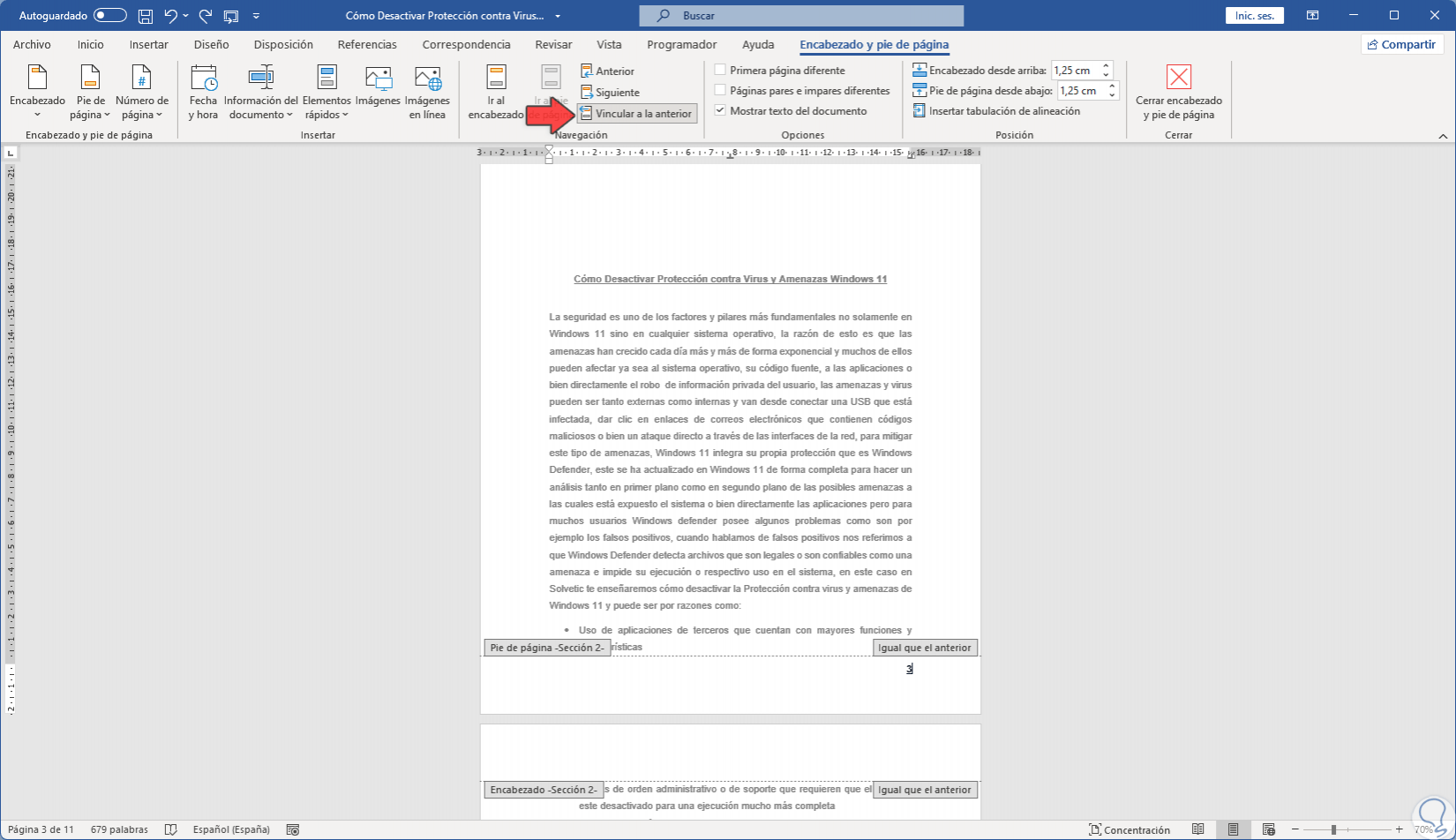This screenshot has height=840, width=1456.
Task: Click the touch/mouse mode icon in title bar
Action: click(231, 16)
